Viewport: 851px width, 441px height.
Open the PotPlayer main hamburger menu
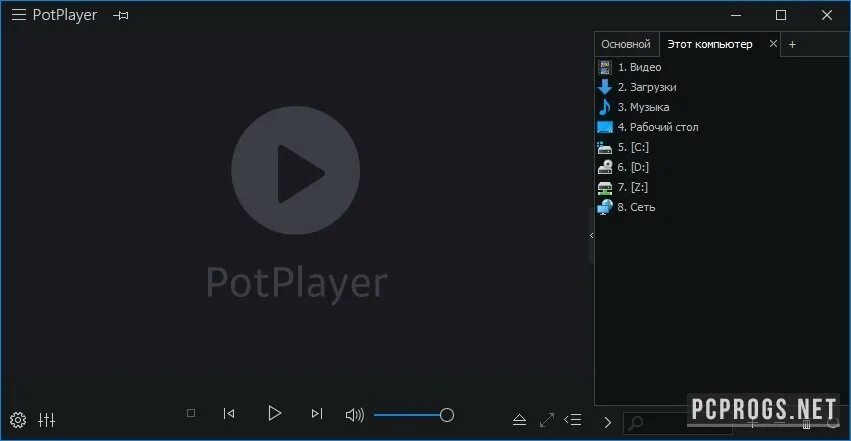pos(19,15)
